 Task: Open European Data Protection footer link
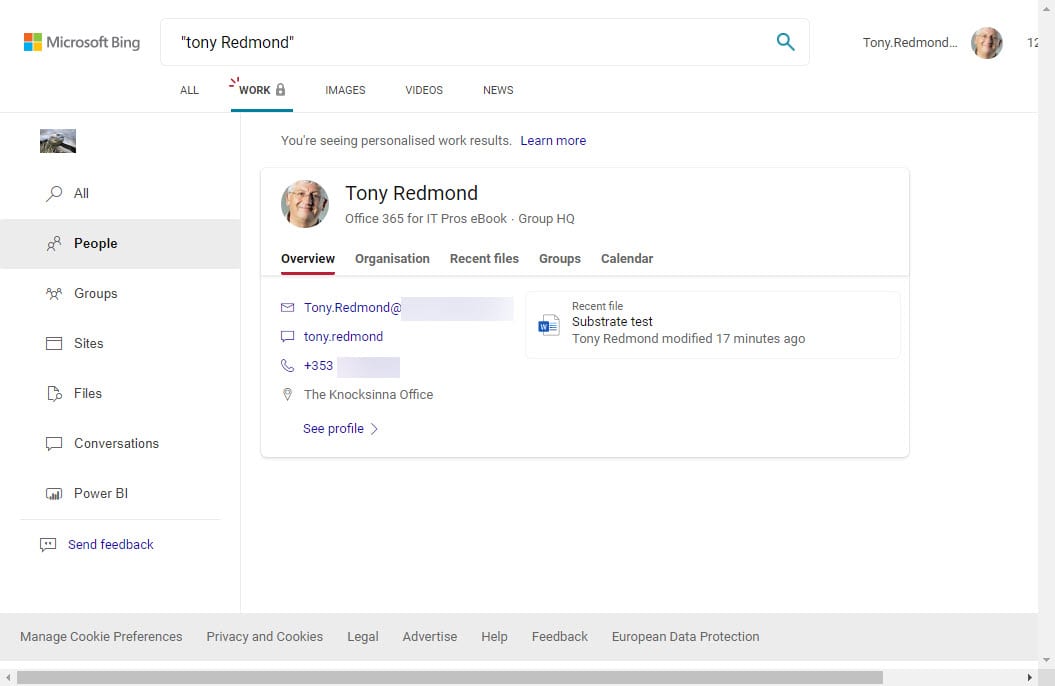(x=685, y=637)
